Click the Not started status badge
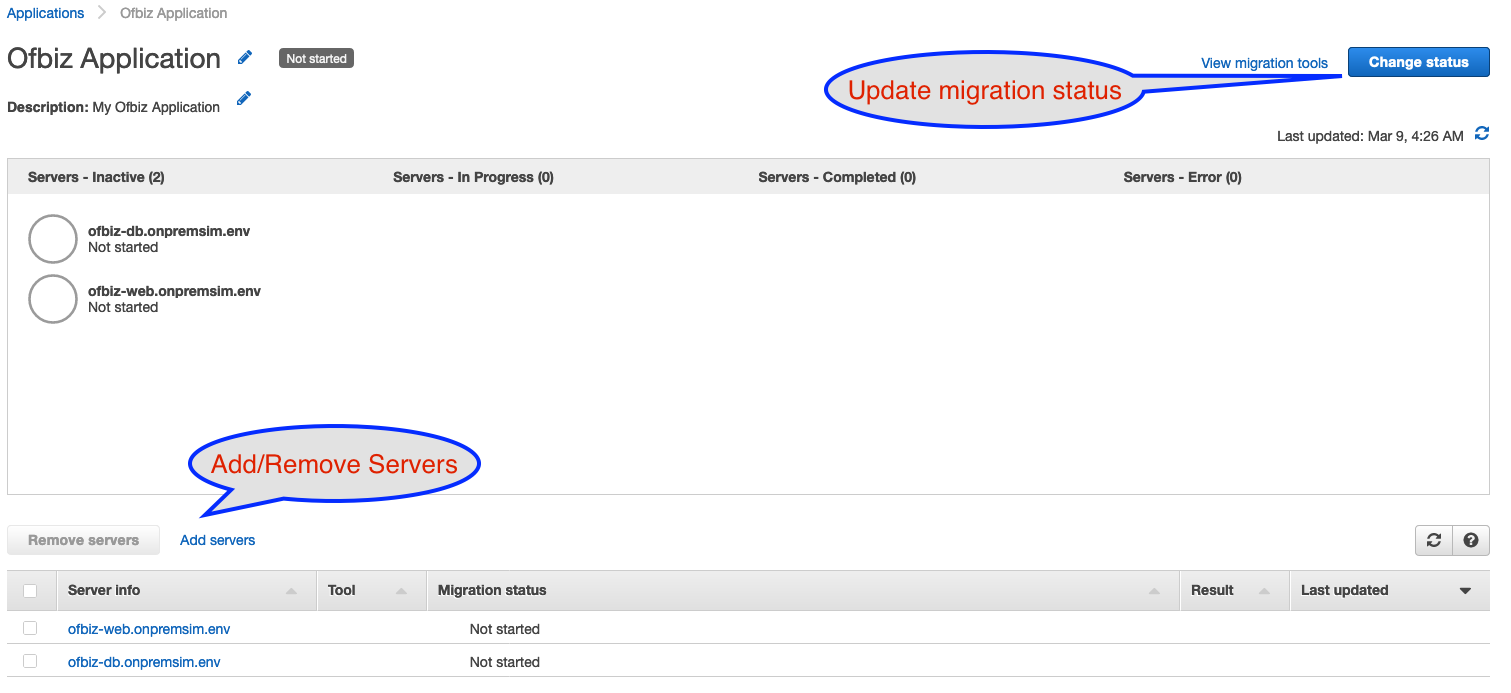 pos(316,58)
